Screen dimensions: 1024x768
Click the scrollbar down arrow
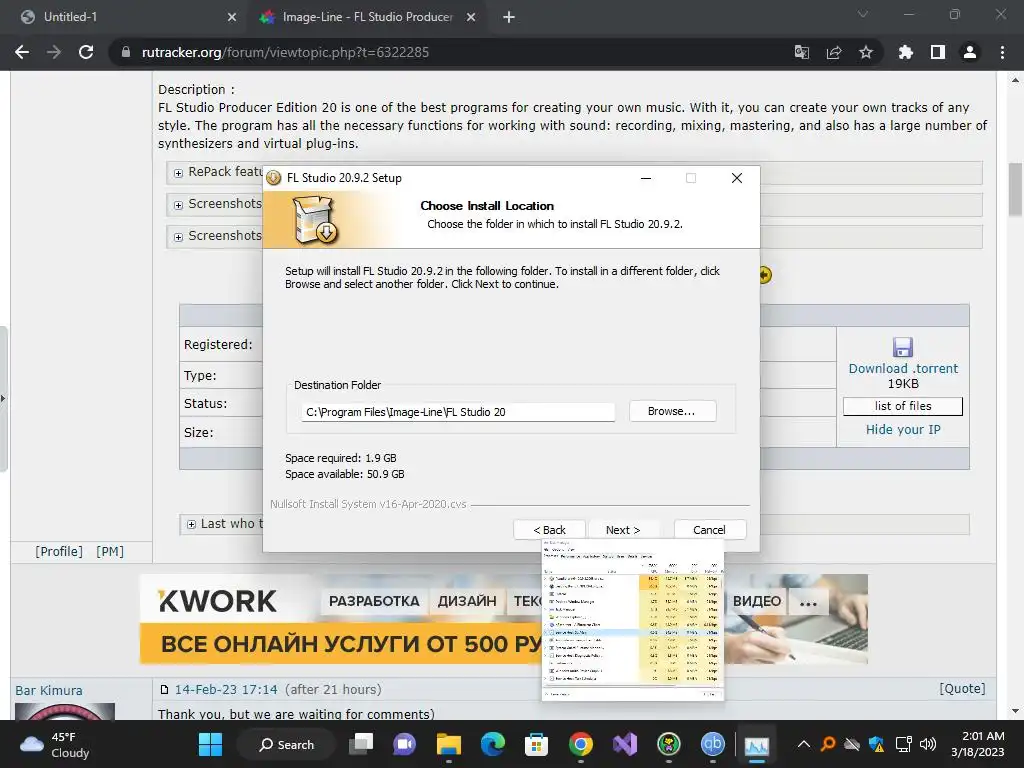point(1015,711)
